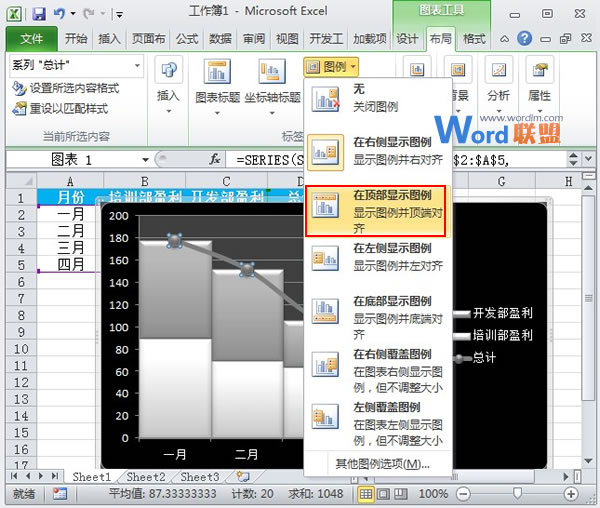
Task: Click the fx insert function icon
Action: tap(214, 160)
